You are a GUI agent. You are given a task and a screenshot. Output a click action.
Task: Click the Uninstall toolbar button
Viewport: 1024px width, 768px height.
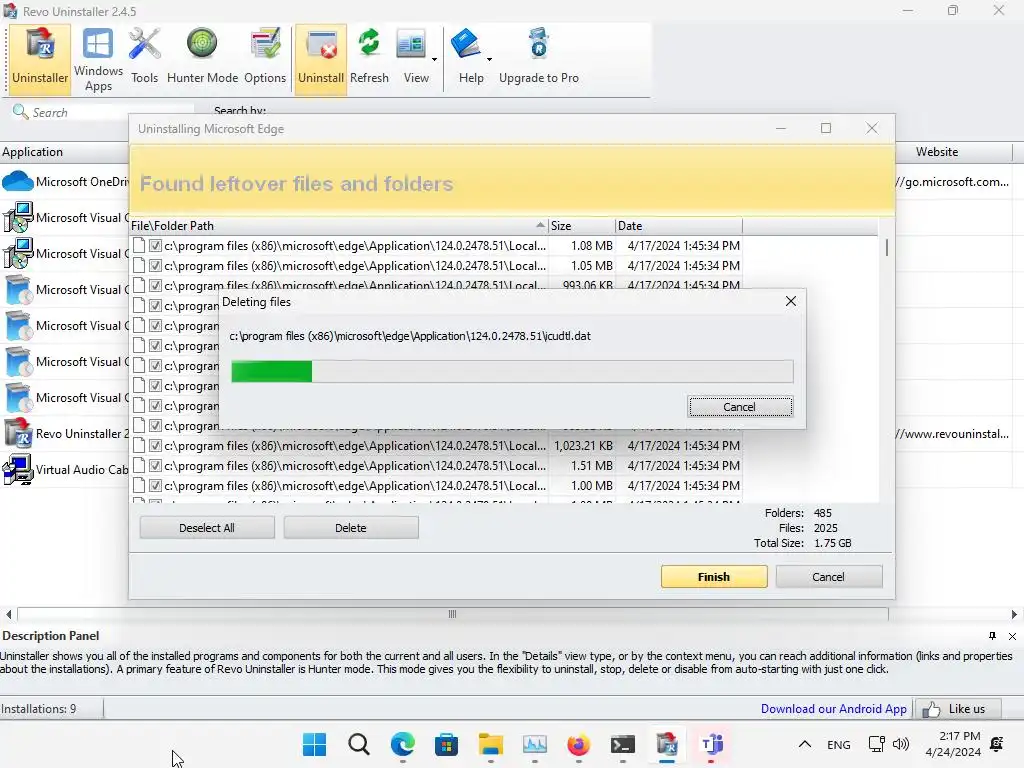coord(321,58)
